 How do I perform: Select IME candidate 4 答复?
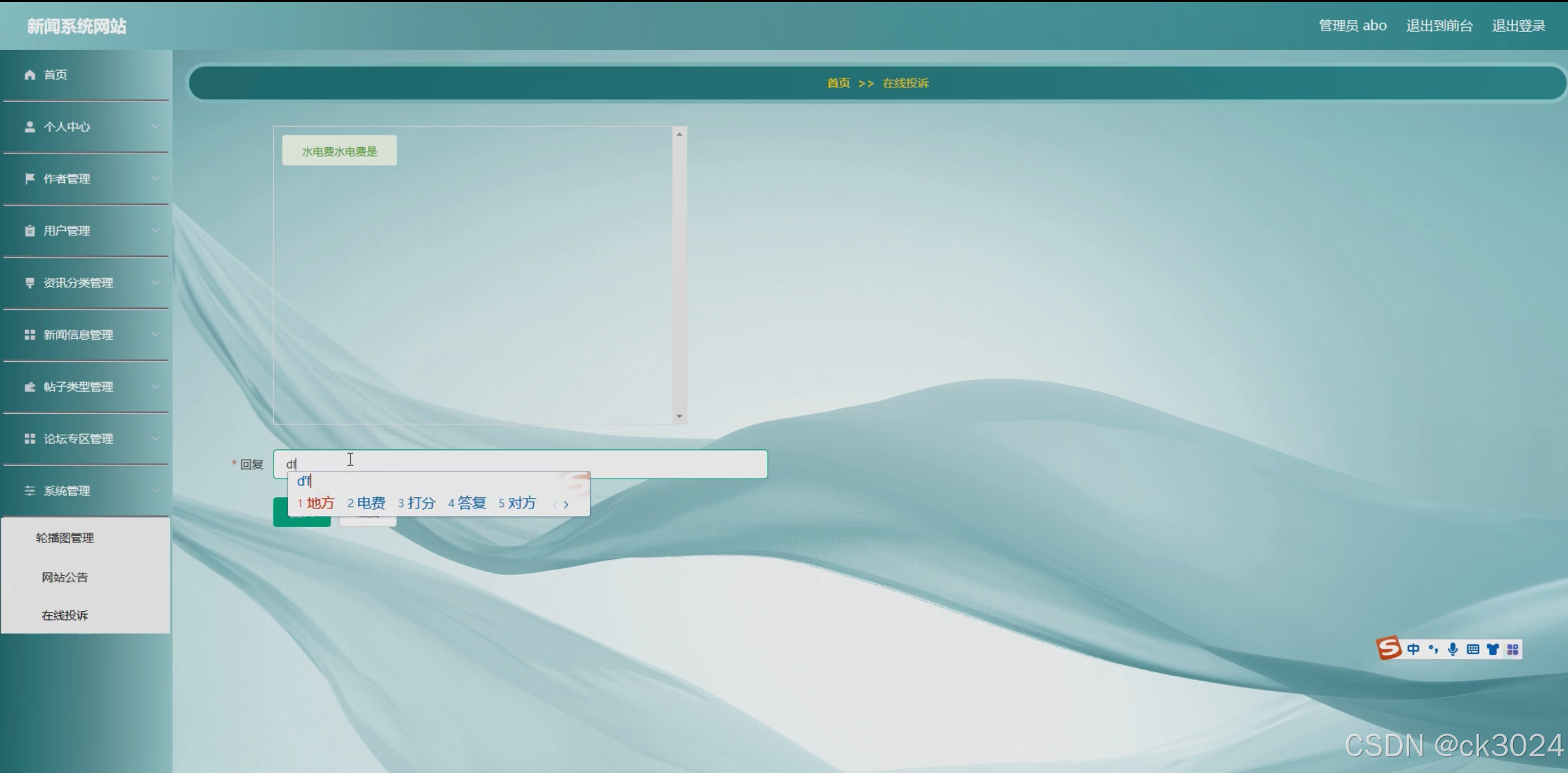click(467, 504)
